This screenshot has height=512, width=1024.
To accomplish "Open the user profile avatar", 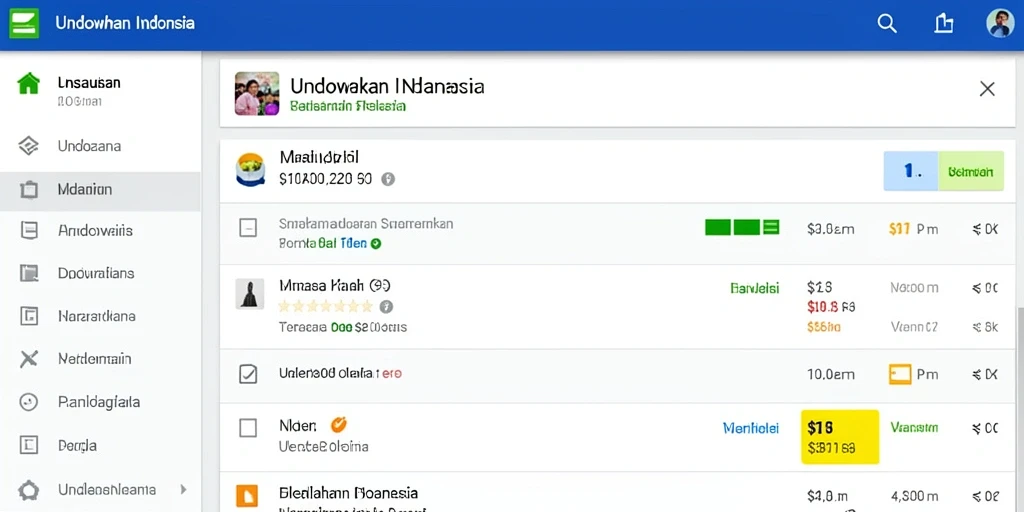I will coord(1000,24).
